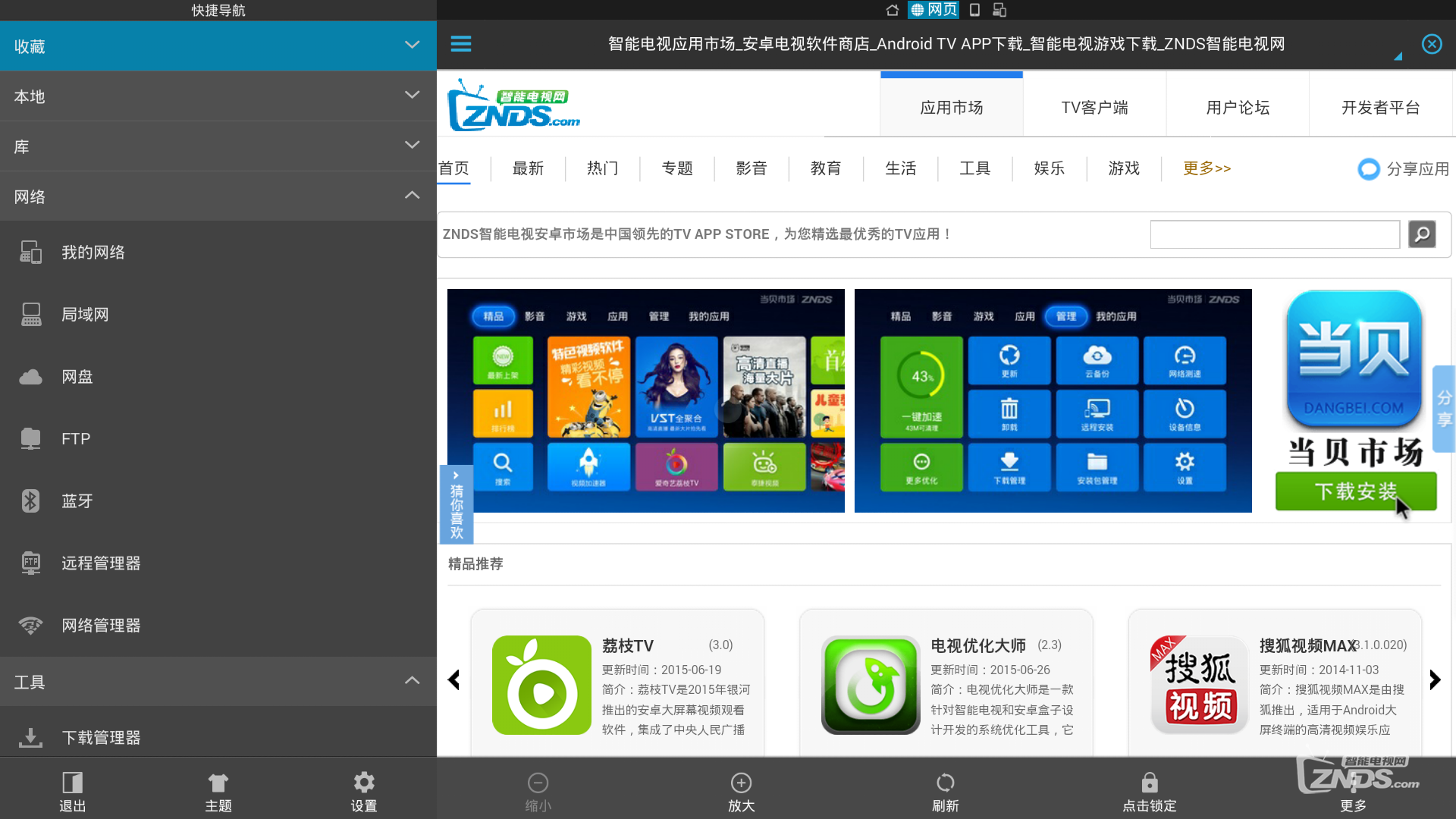The width and height of the screenshot is (1456, 819).
Task: Open the LAN (局域网) icon
Action: pyautogui.click(x=30, y=314)
